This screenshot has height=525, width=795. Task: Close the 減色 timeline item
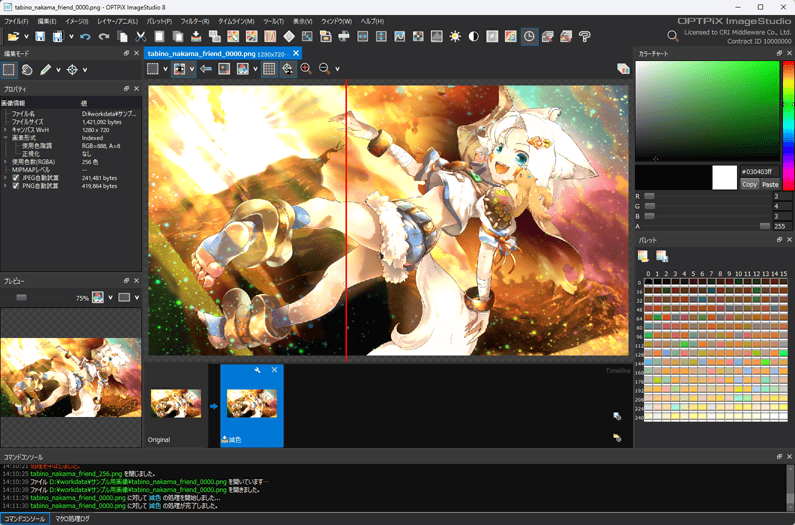point(274,370)
